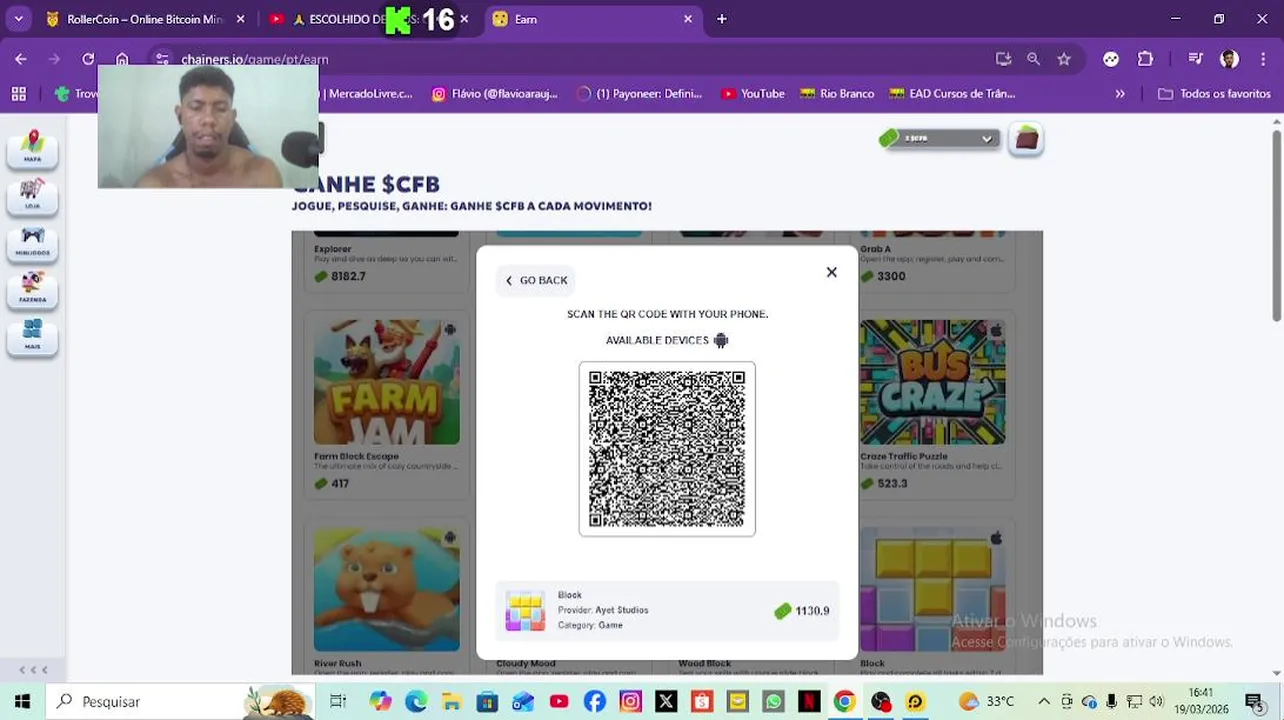This screenshot has height=720, width=1284.
Task: Click the 523.3 reward value
Action: coord(884,483)
